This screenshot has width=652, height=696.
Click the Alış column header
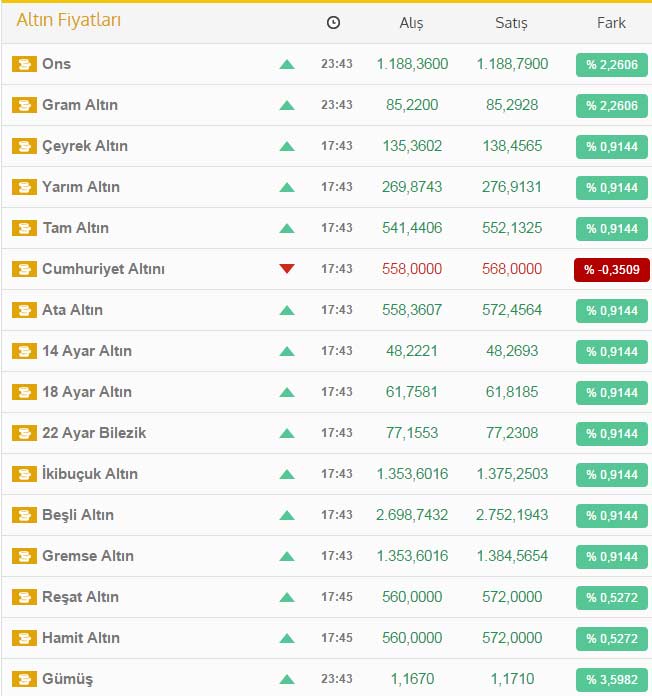(x=412, y=23)
